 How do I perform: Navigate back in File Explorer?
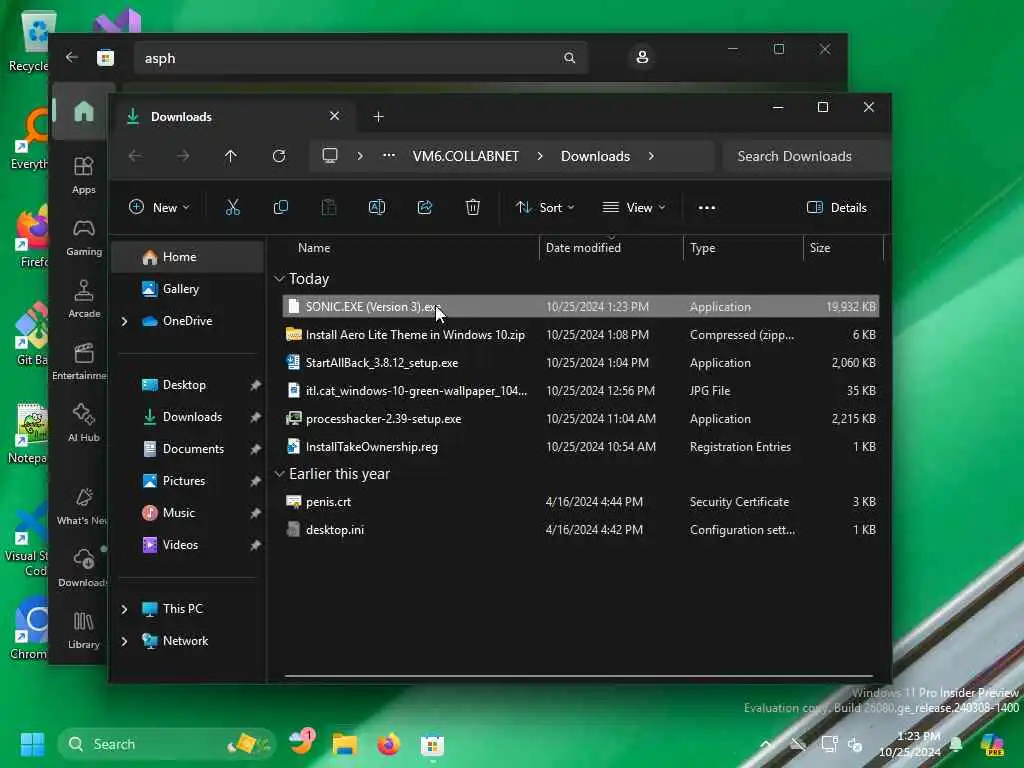coord(135,156)
